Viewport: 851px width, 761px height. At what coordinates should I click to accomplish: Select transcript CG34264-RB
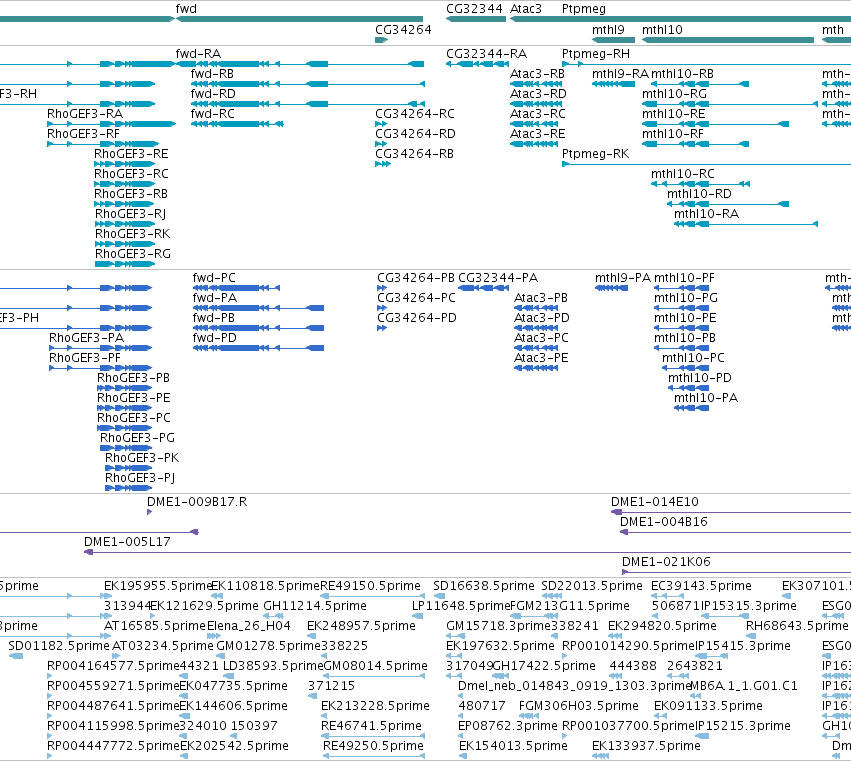414,154
